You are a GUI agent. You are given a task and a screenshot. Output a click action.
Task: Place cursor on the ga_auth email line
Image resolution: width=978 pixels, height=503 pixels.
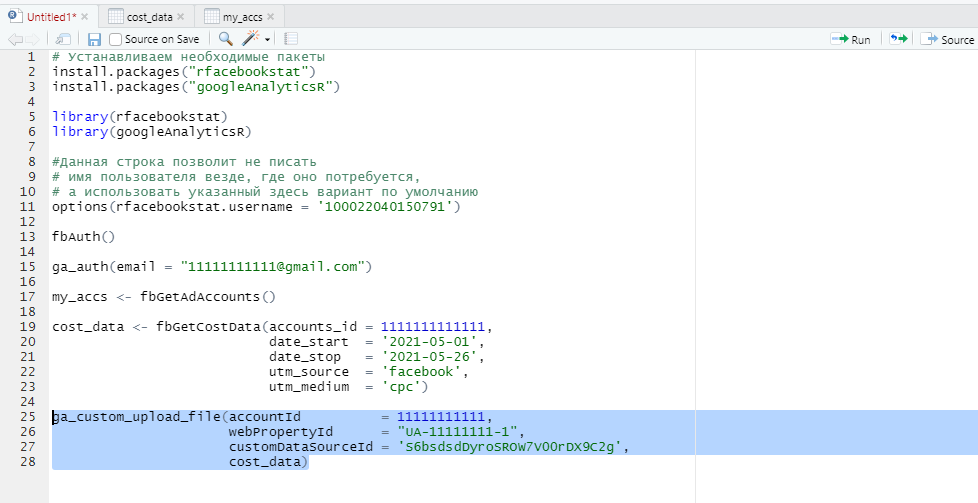tap(212, 266)
